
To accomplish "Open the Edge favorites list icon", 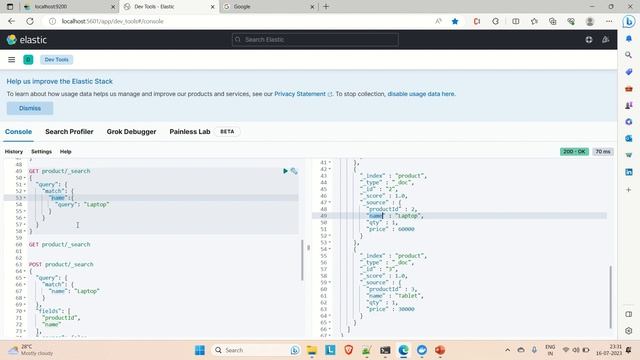I will (x=534, y=21).
